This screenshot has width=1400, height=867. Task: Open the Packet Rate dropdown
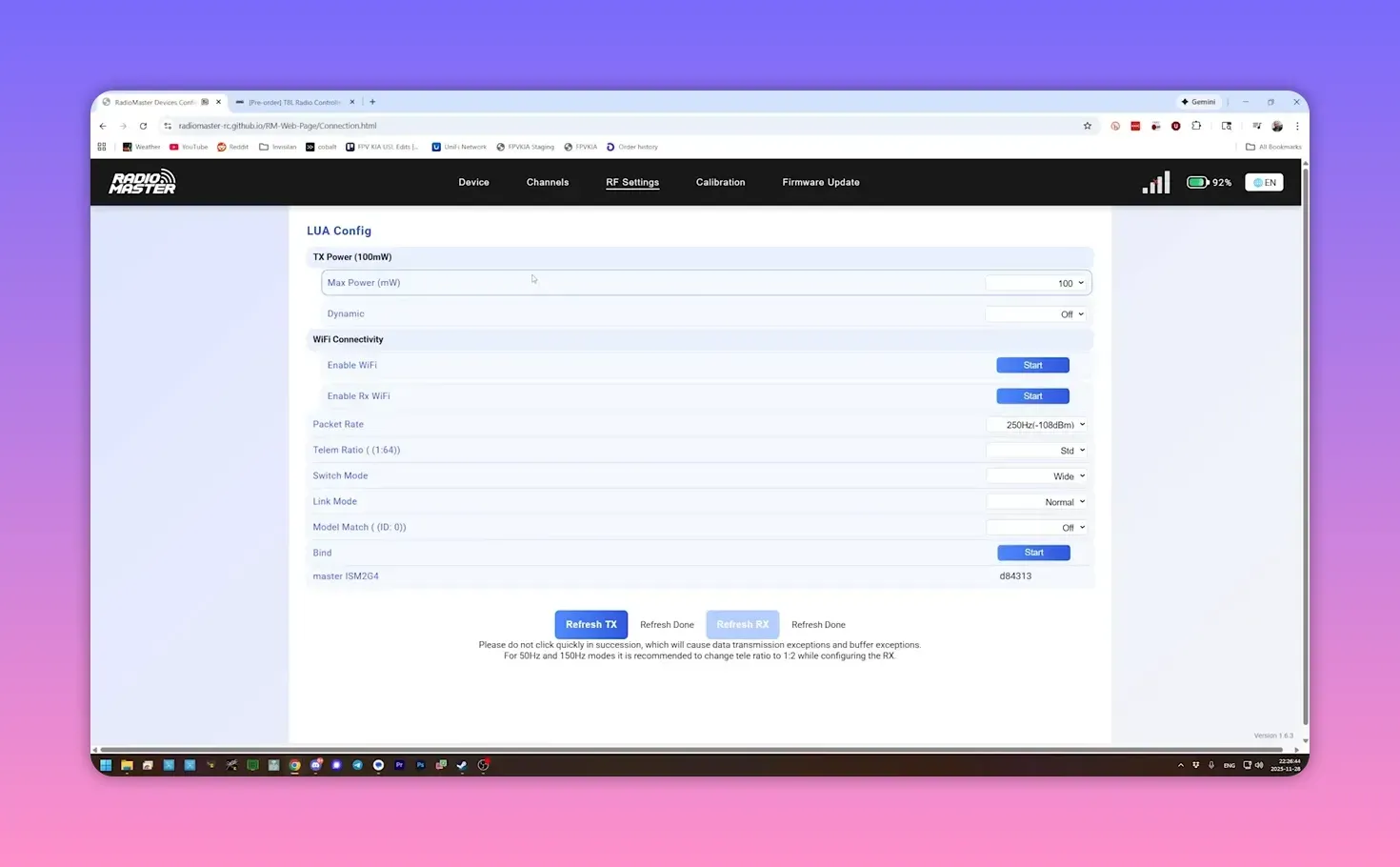click(1037, 424)
